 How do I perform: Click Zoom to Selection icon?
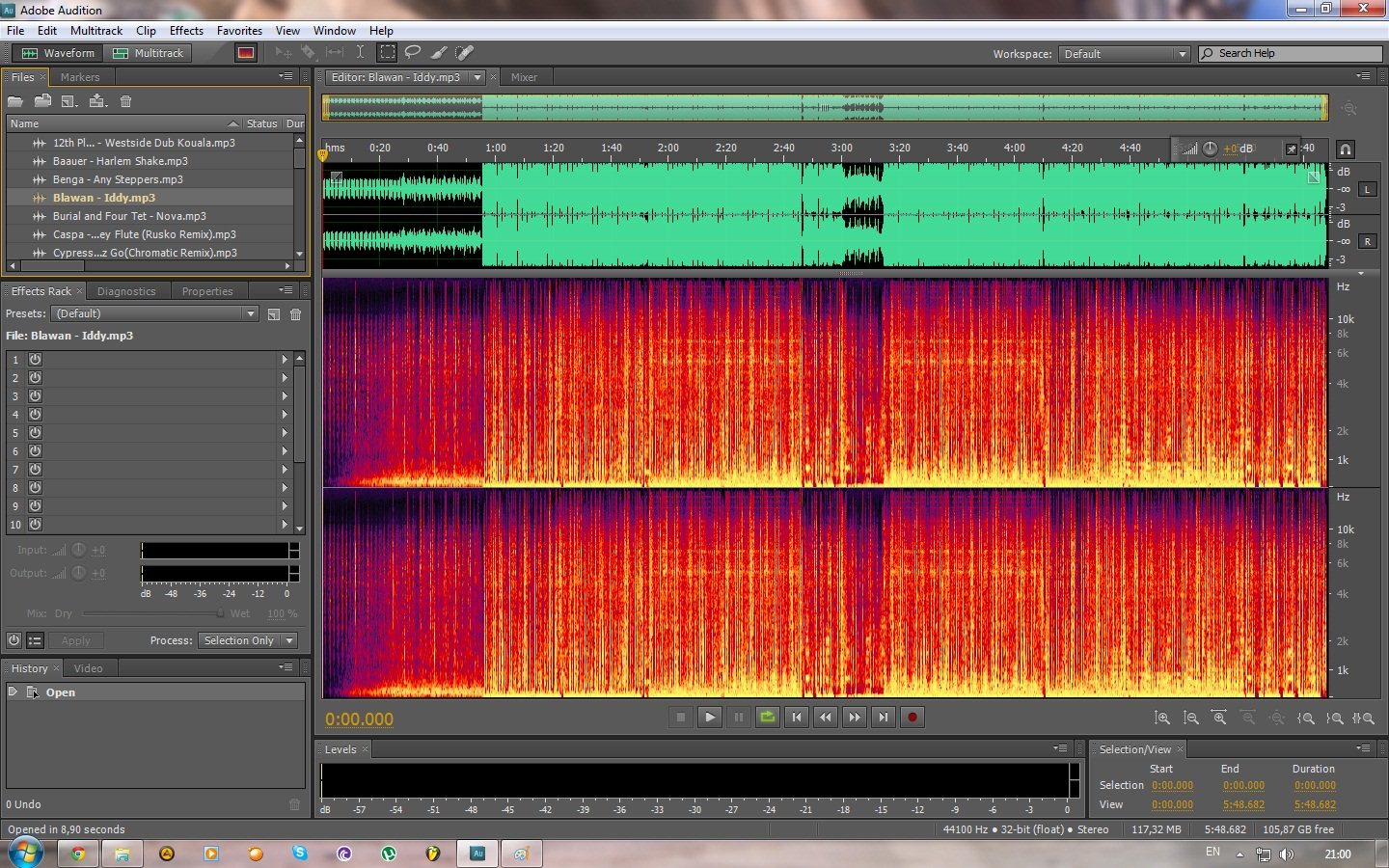tap(1363, 719)
